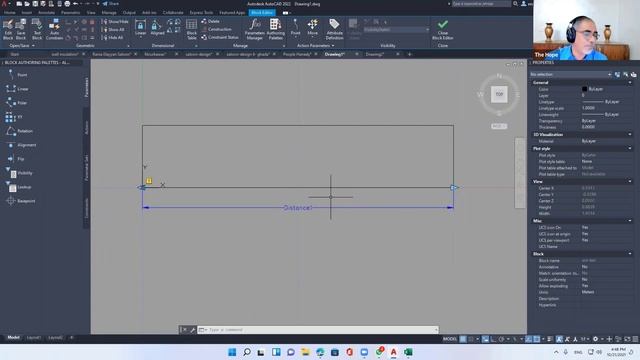Collapse the General properties section
The width and height of the screenshot is (640, 360).
(x=630, y=82)
